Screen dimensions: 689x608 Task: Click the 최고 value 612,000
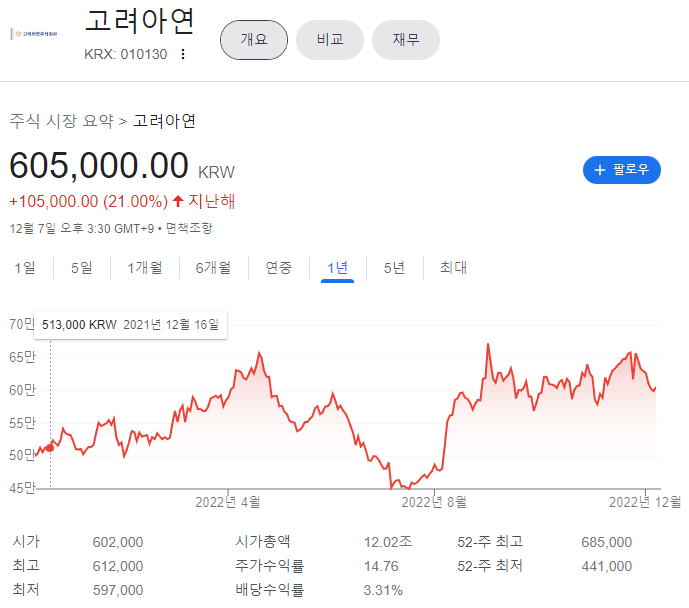118,566
